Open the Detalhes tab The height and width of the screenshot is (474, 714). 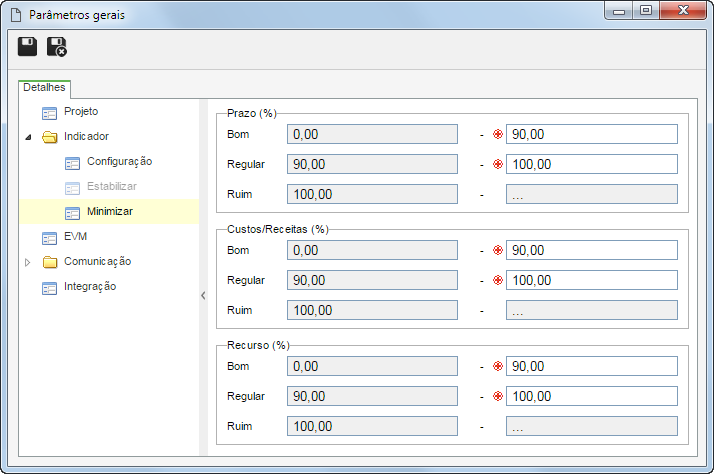point(44,87)
